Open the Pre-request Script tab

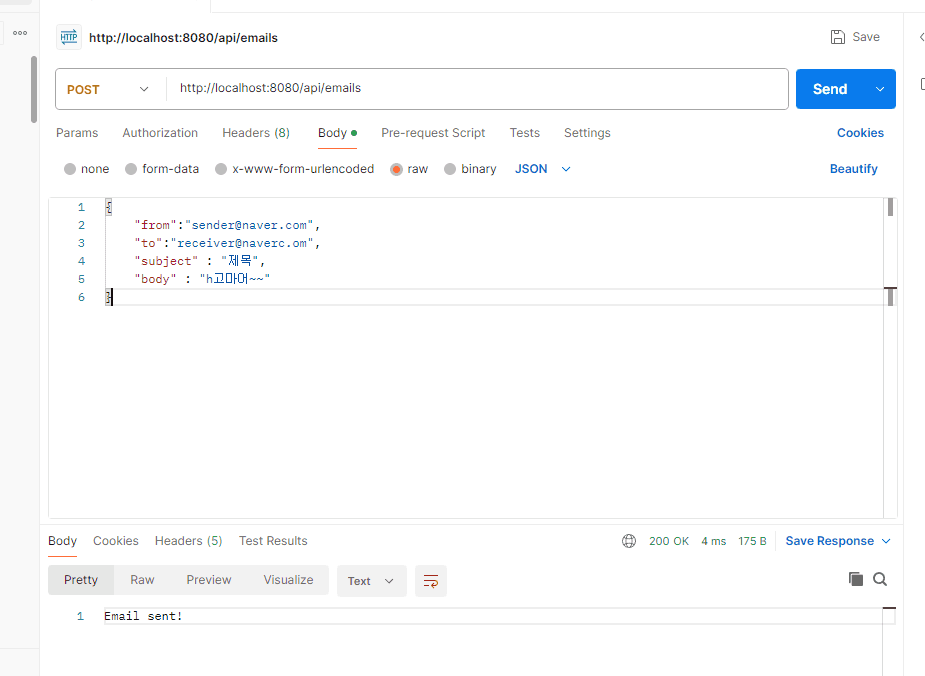433,133
